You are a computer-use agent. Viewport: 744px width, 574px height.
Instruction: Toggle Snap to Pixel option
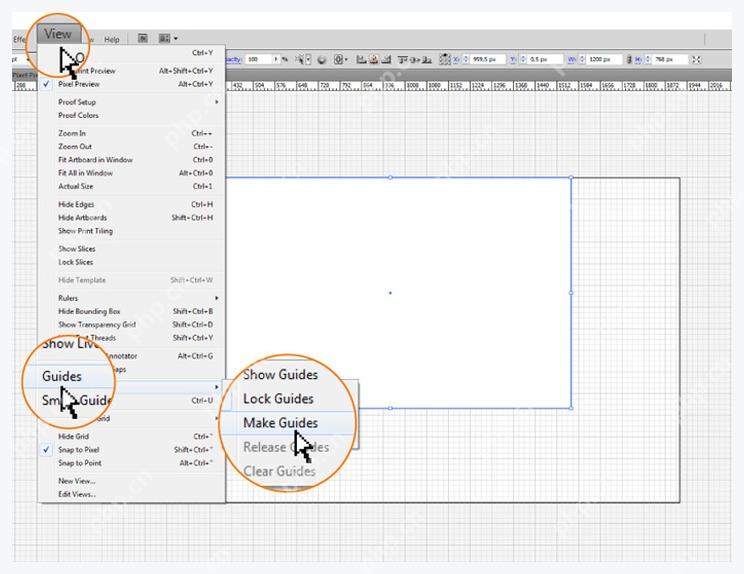click(131, 450)
